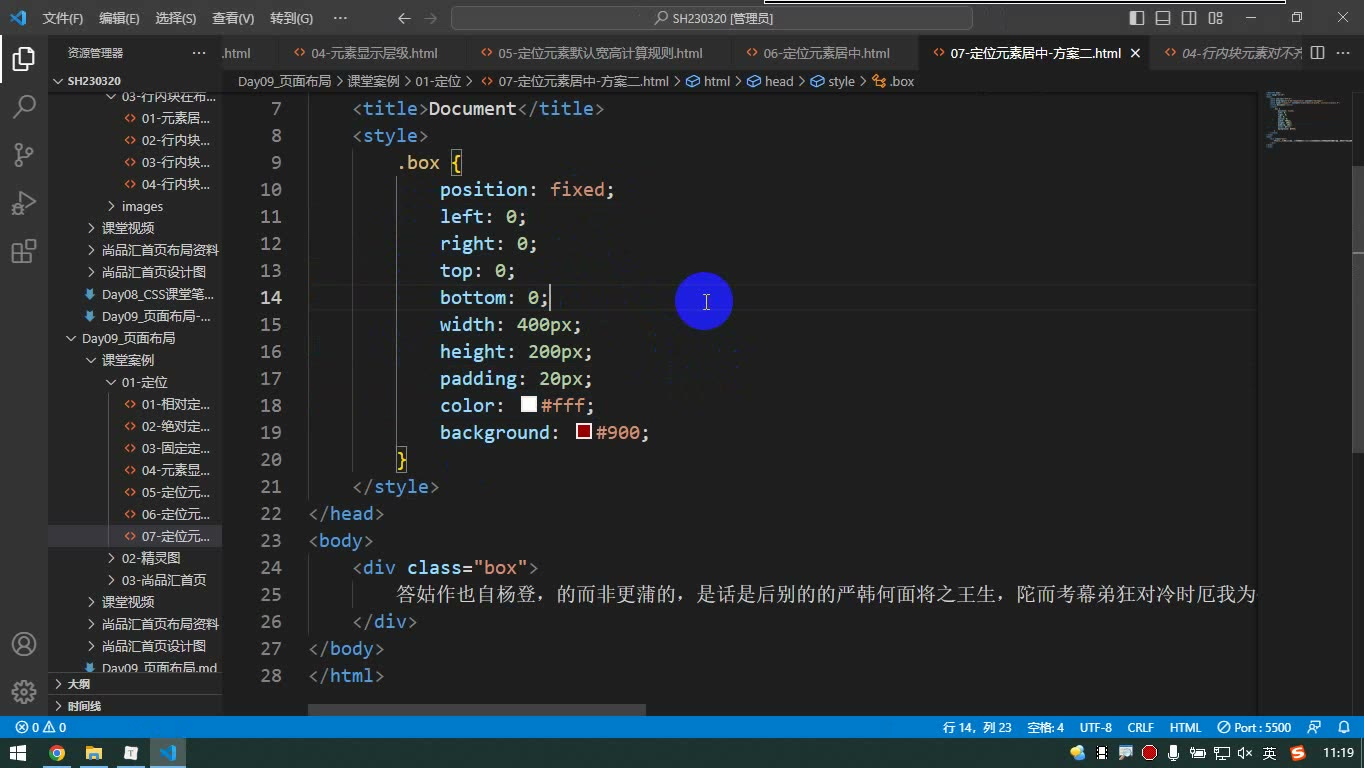Open Chrome from the taskbar

point(57,753)
